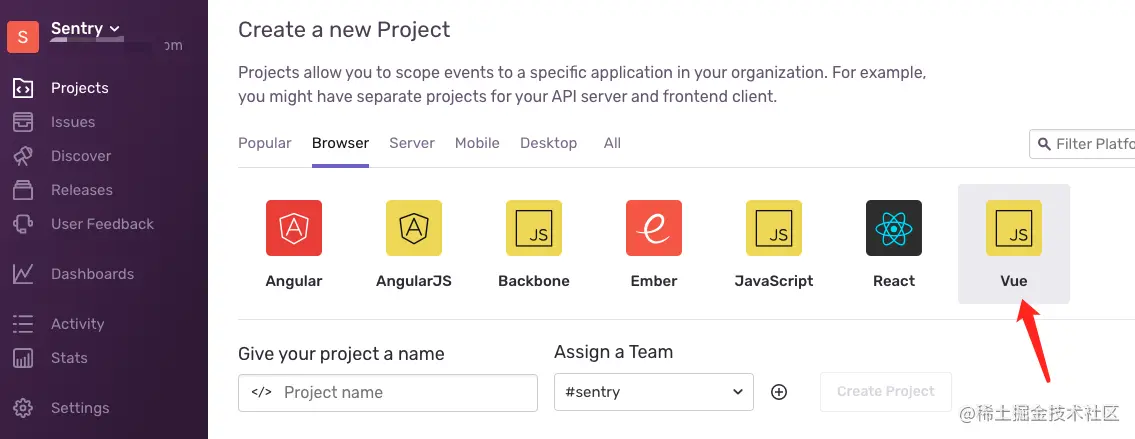This screenshot has height=439, width=1135.
Task: Go to Projects in sidebar
Action: [x=80, y=88]
